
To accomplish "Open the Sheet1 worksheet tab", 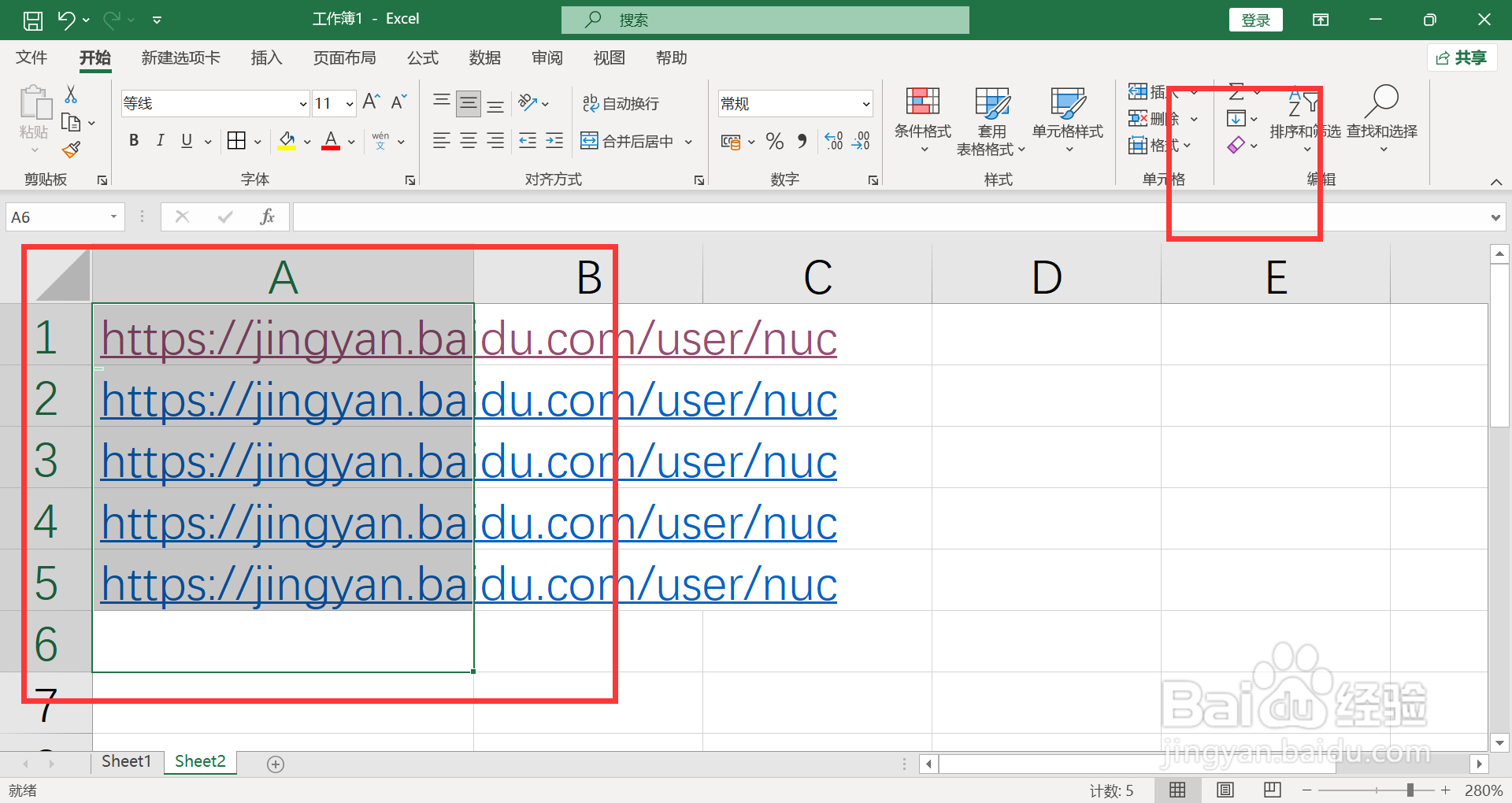I will pyautogui.click(x=126, y=761).
